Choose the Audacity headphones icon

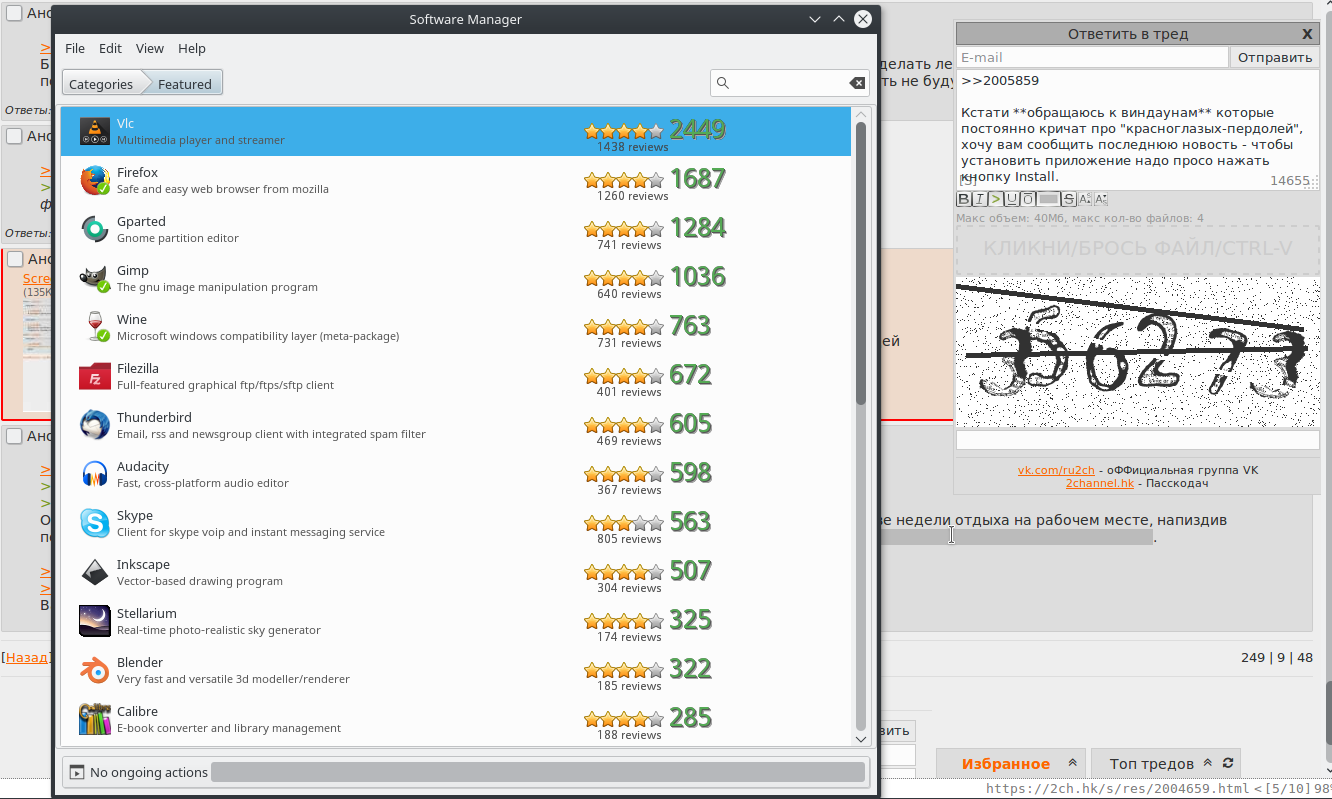pyautogui.click(x=95, y=475)
